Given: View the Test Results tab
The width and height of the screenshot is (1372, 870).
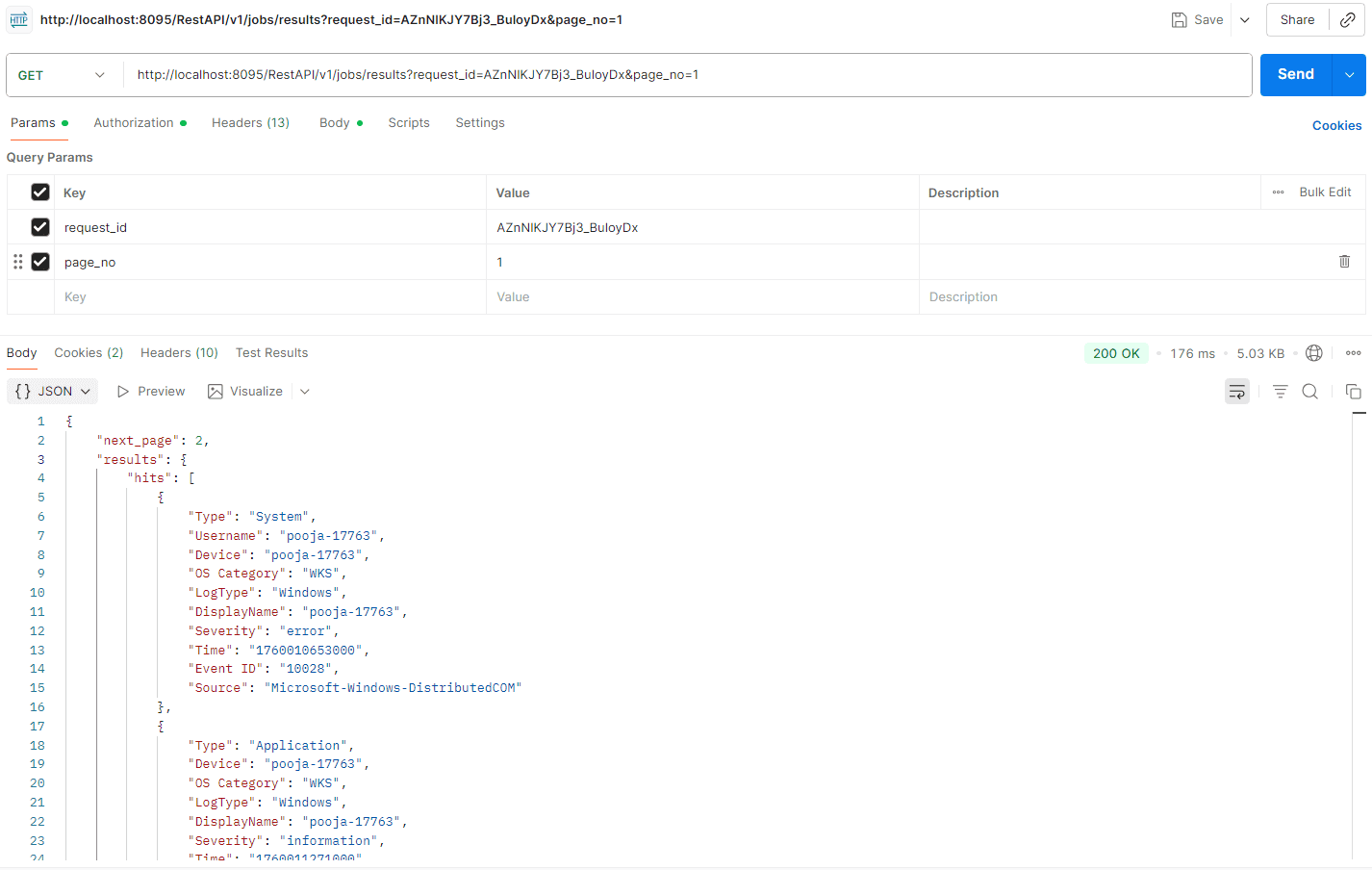Looking at the screenshot, I should click(271, 353).
